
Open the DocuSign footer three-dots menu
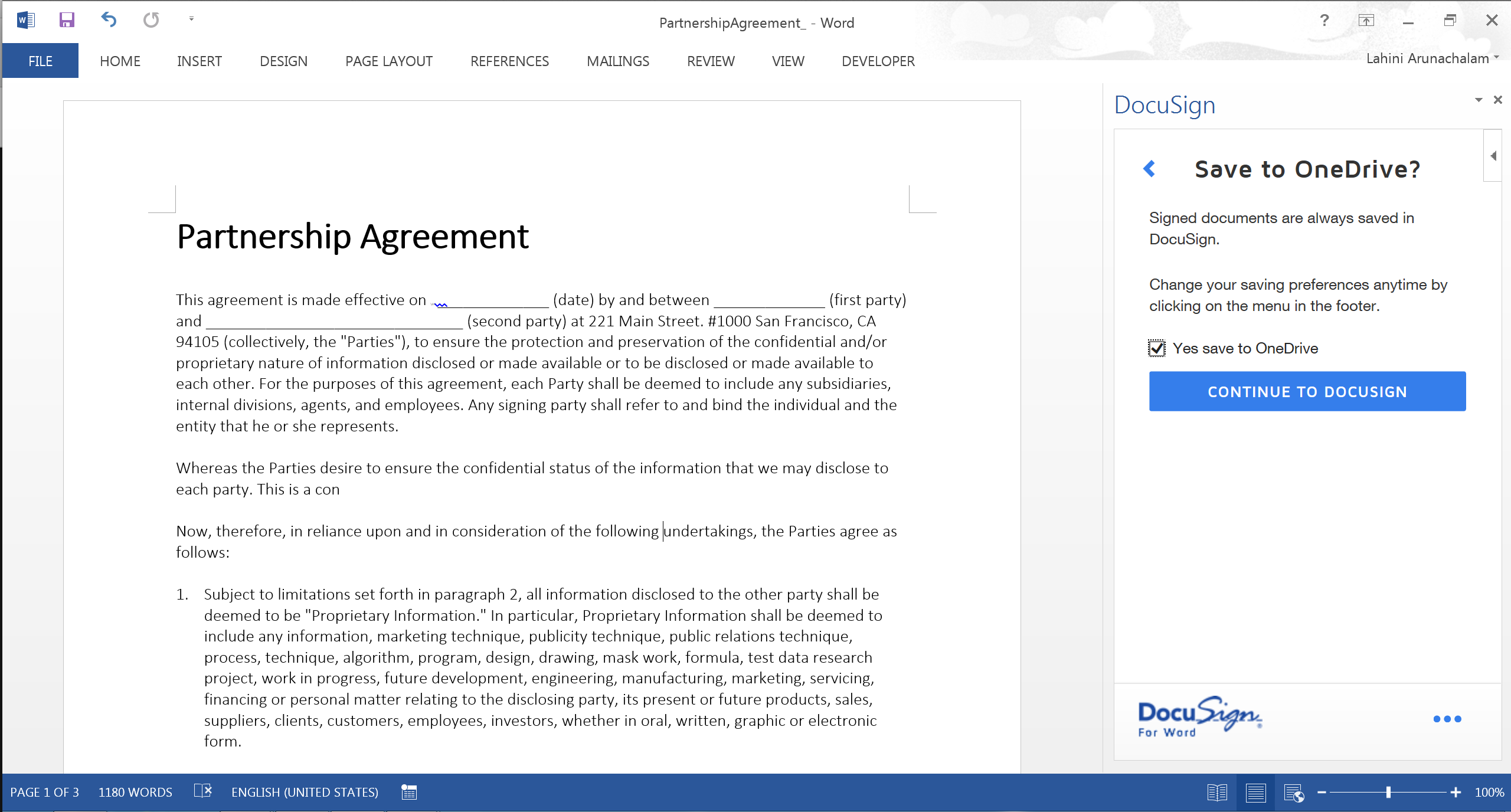(1447, 719)
